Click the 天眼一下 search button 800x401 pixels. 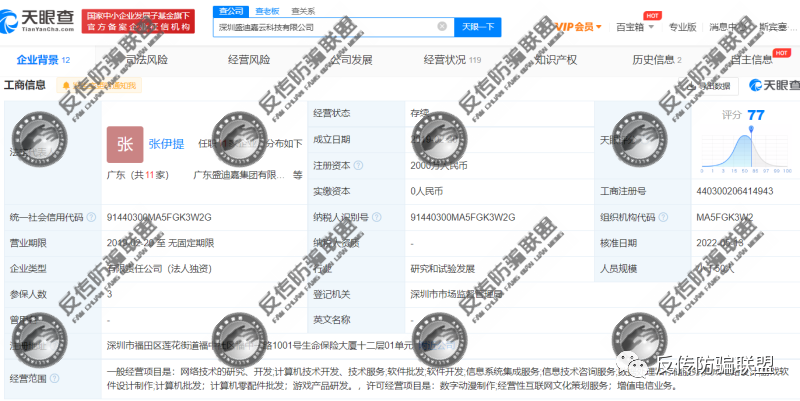478,27
